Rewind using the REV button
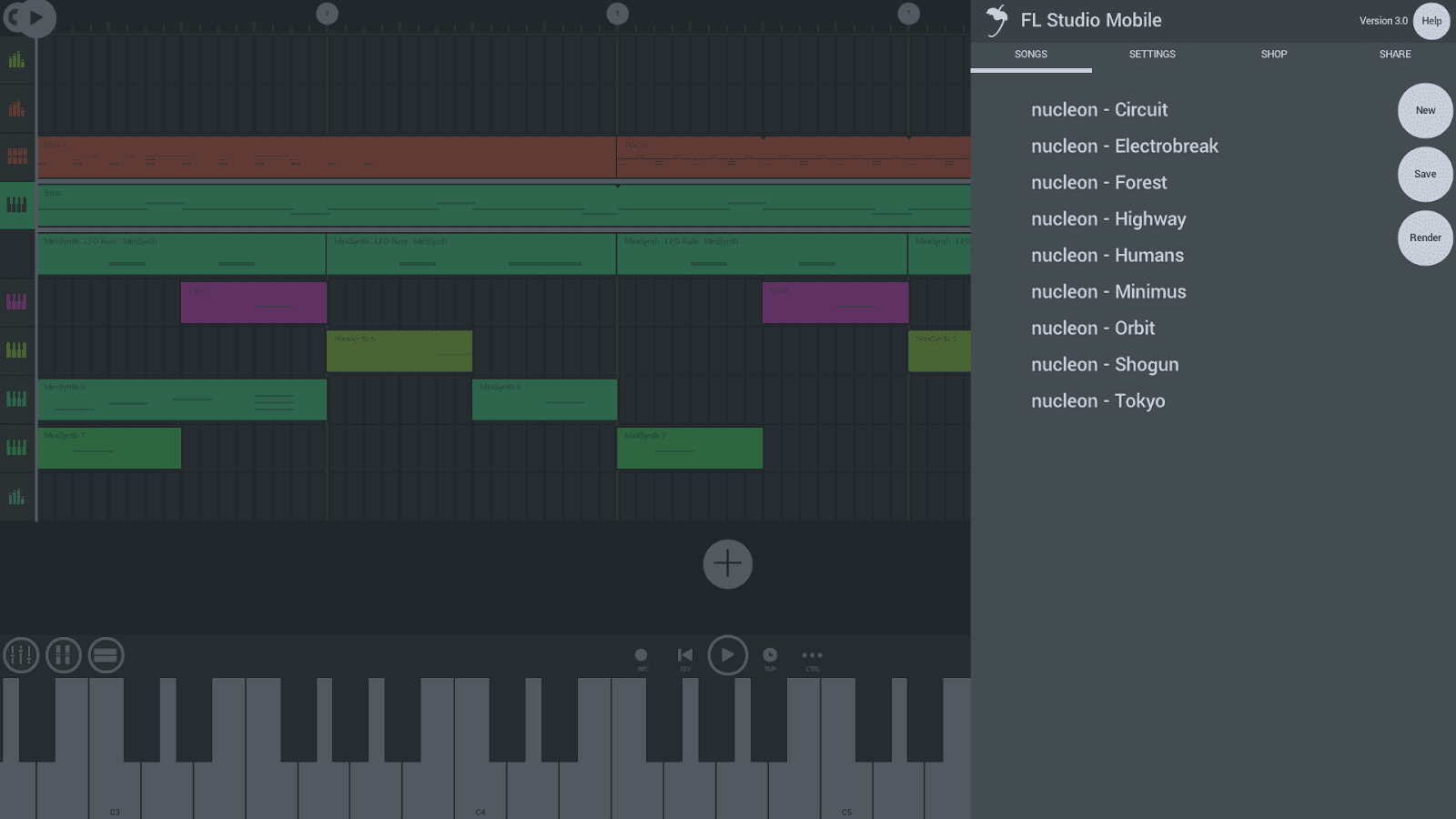 pyautogui.click(x=685, y=658)
